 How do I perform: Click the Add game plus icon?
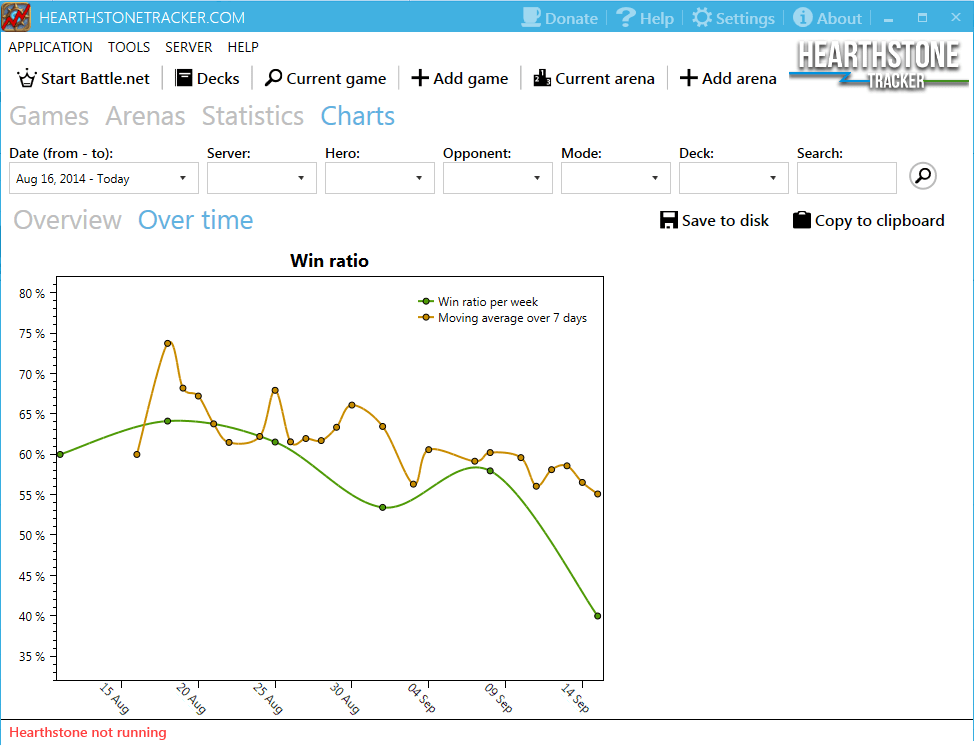pyautogui.click(x=419, y=78)
